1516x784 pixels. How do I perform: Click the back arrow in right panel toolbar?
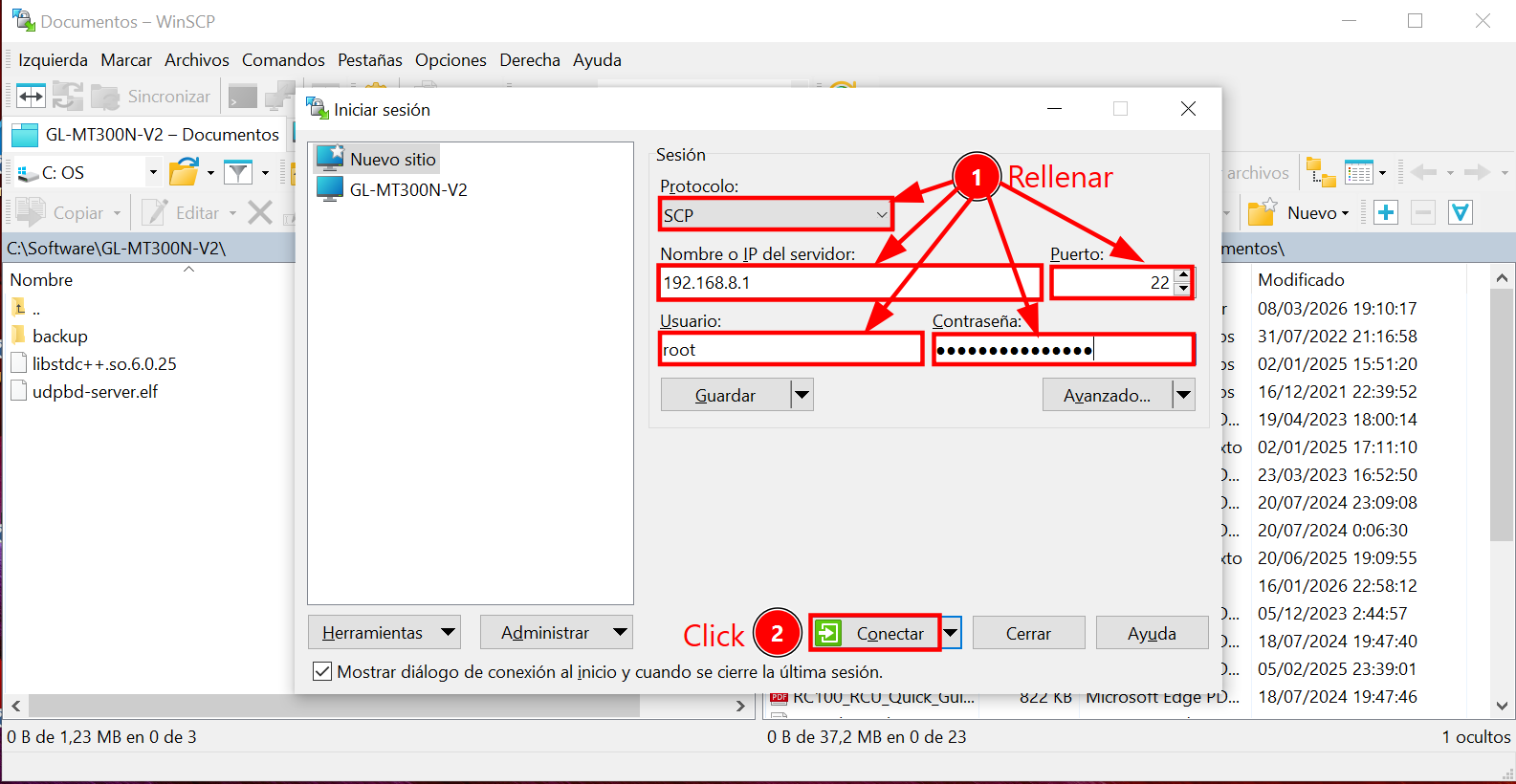tap(1423, 172)
